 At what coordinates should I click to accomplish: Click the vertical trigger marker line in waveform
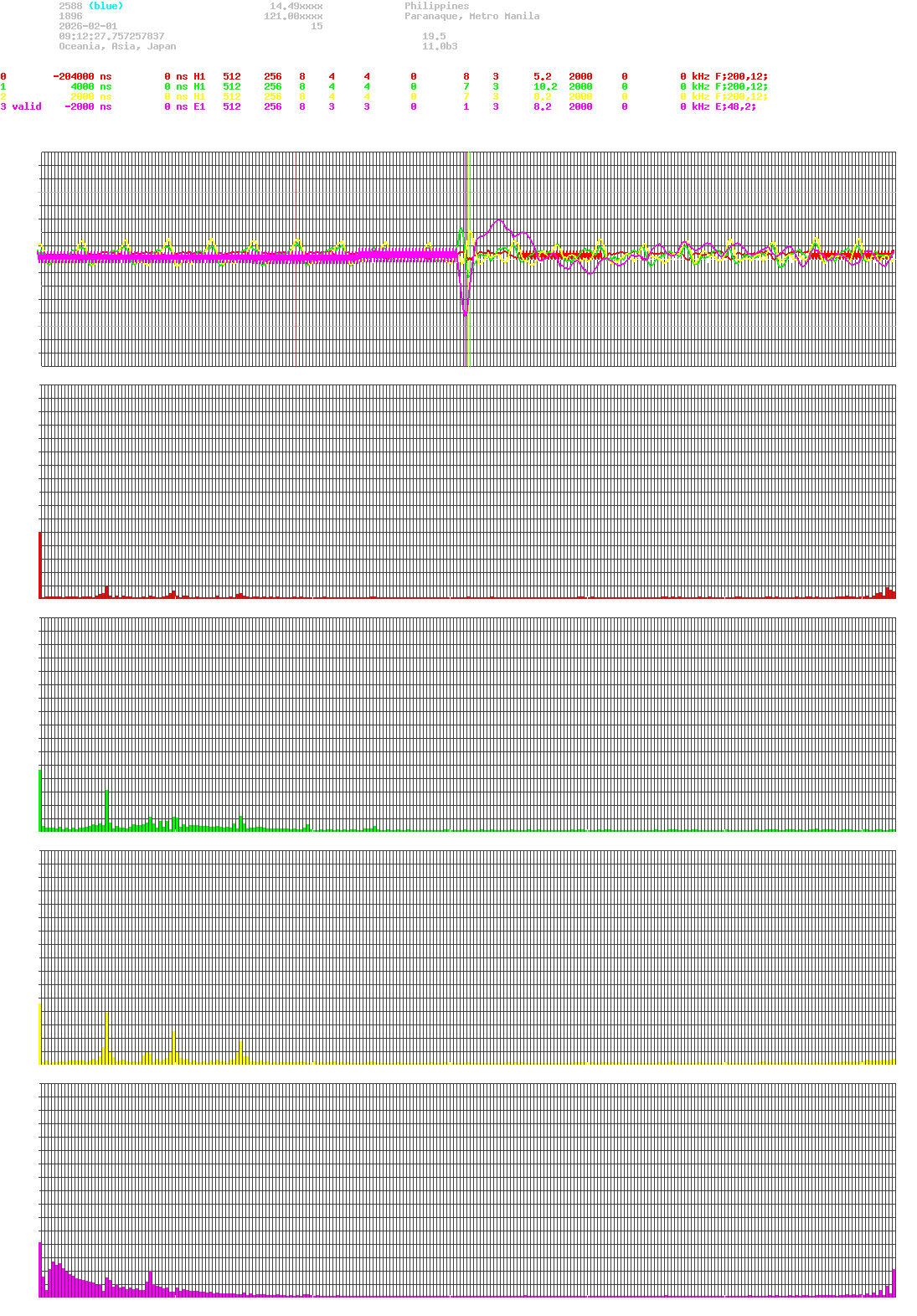point(466,259)
